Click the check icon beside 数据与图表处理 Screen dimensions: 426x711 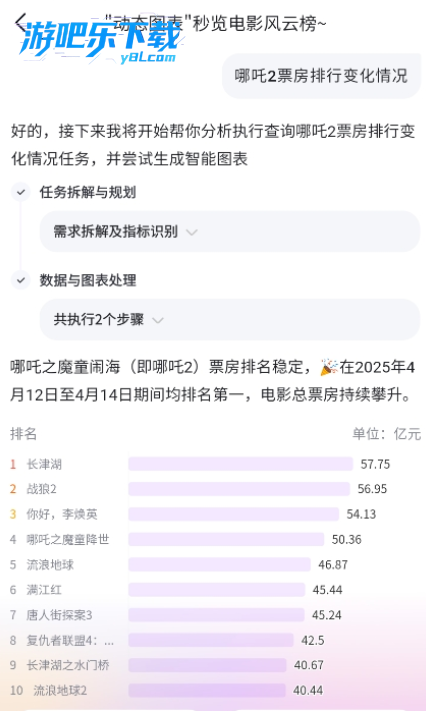pos(20,280)
